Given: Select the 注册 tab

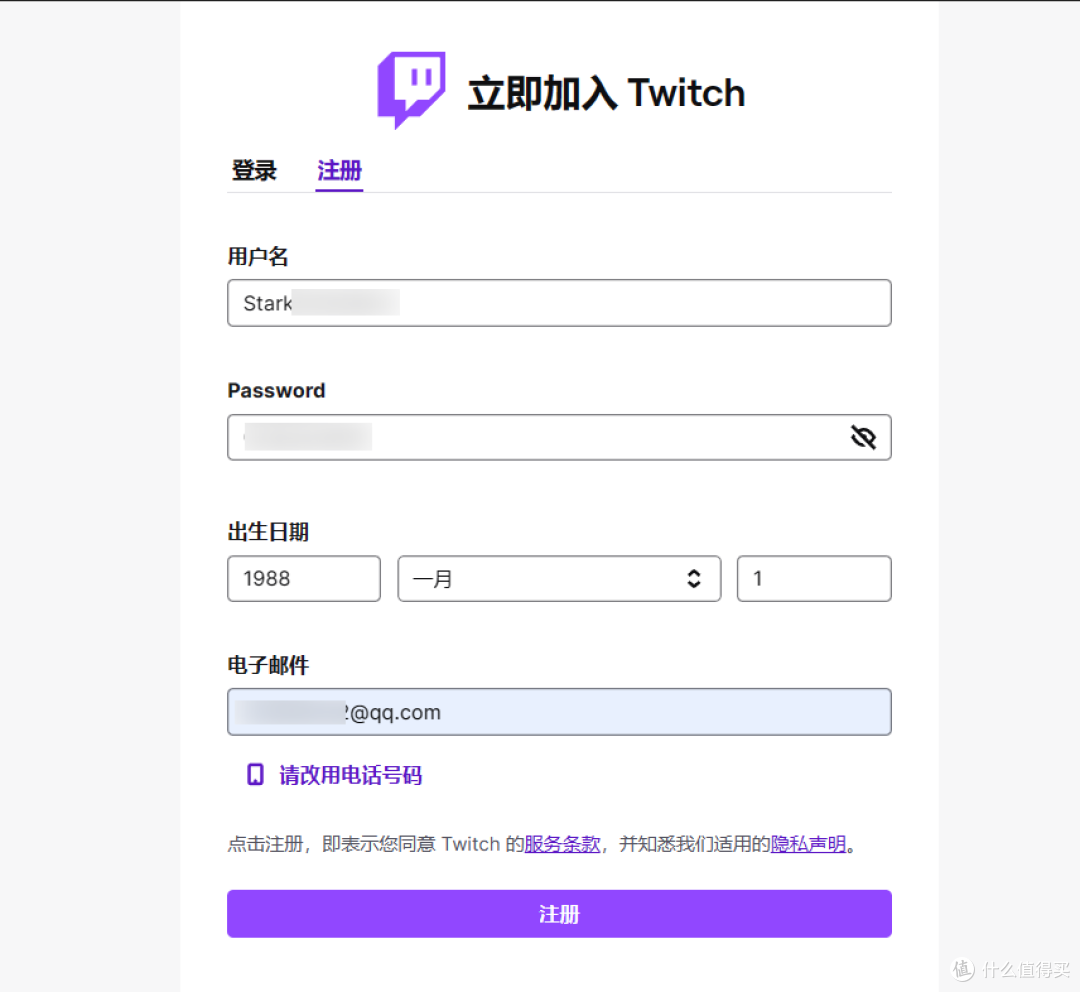Looking at the screenshot, I should point(339,170).
